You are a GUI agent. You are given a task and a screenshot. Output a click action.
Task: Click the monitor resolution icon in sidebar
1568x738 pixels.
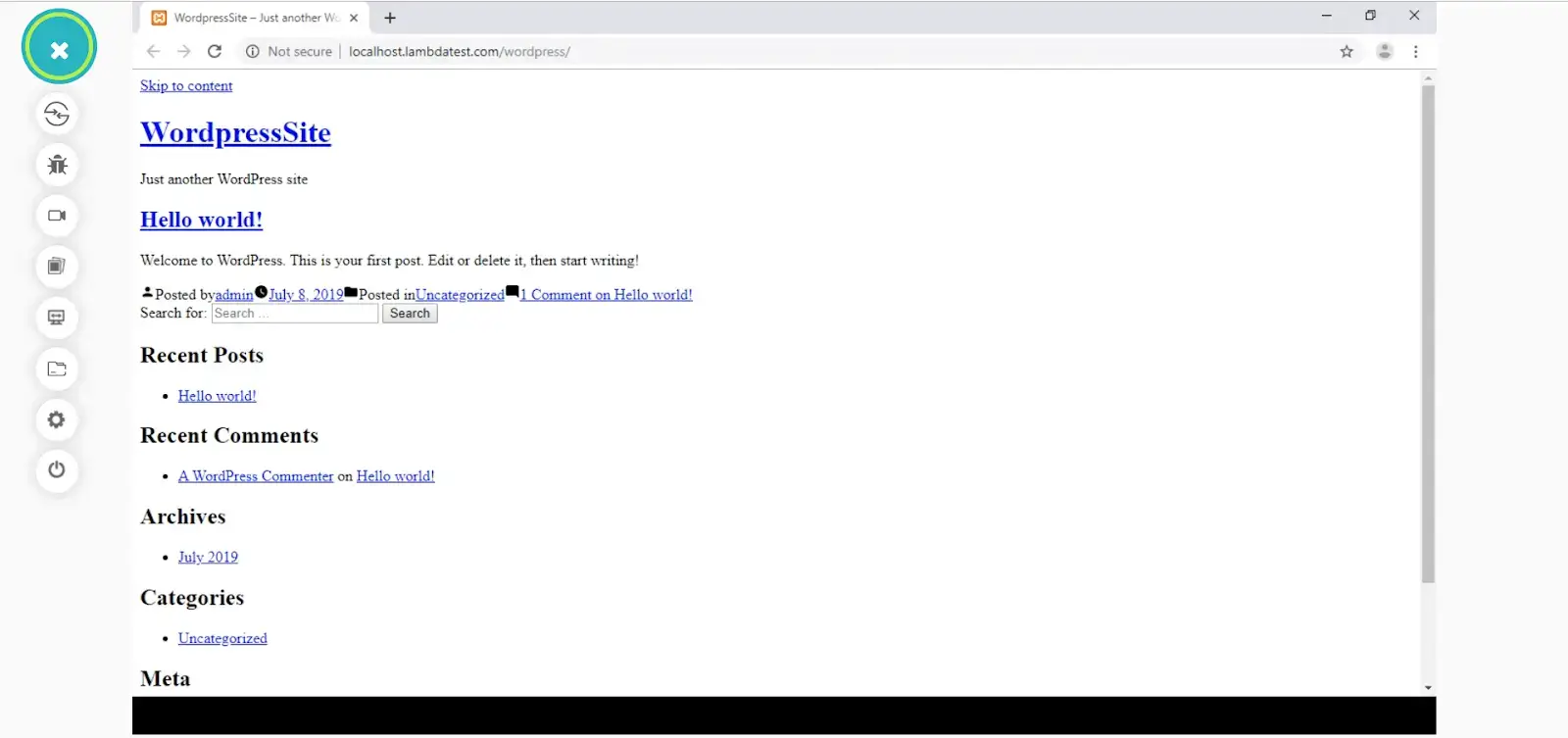57,318
